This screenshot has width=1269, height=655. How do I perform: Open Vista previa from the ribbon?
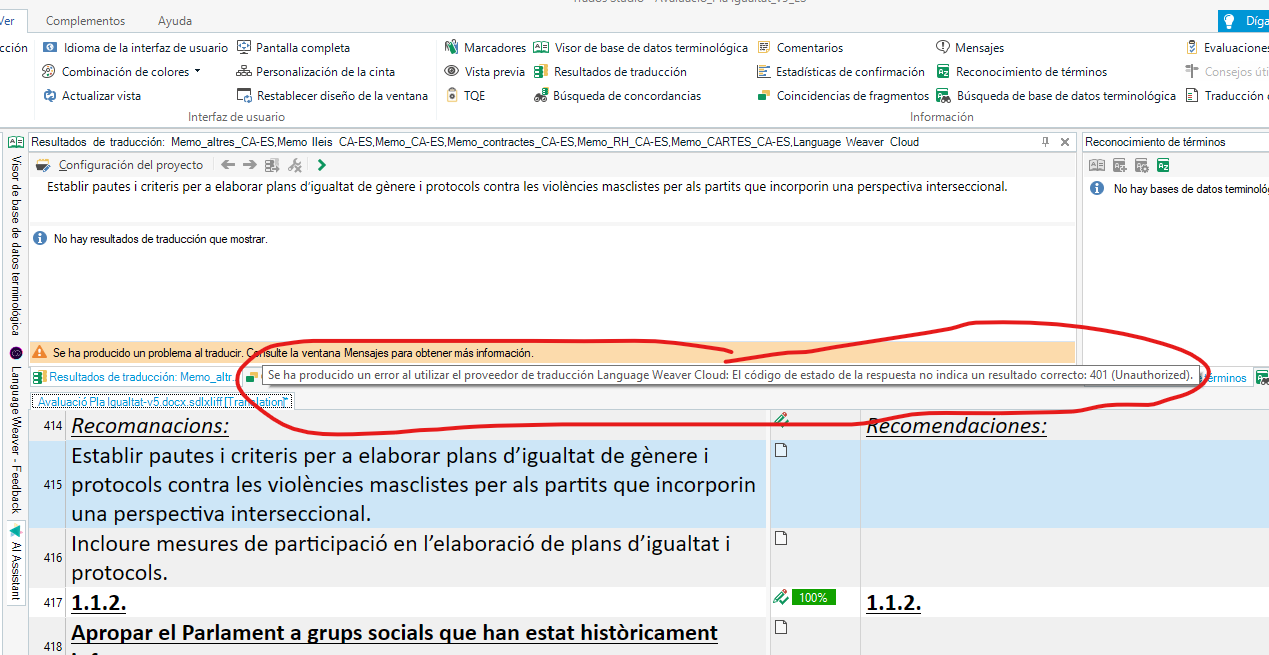click(x=485, y=72)
